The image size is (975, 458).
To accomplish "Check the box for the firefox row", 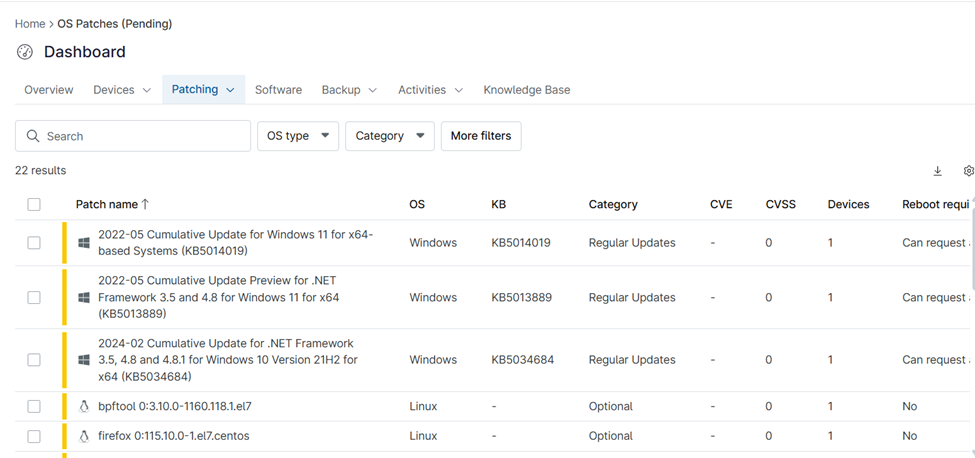I will tap(34, 436).
